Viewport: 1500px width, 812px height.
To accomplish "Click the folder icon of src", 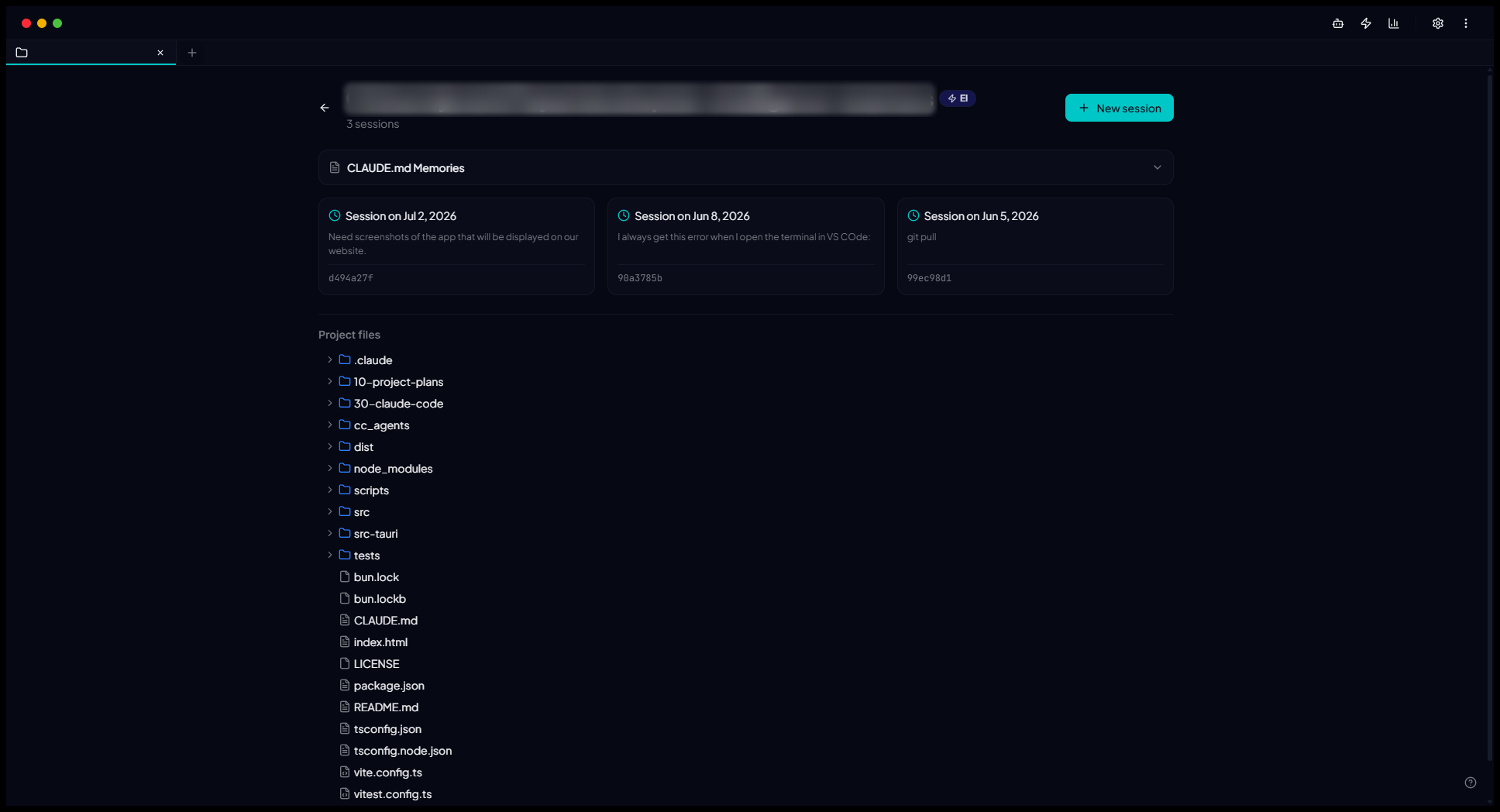I will click(345, 511).
